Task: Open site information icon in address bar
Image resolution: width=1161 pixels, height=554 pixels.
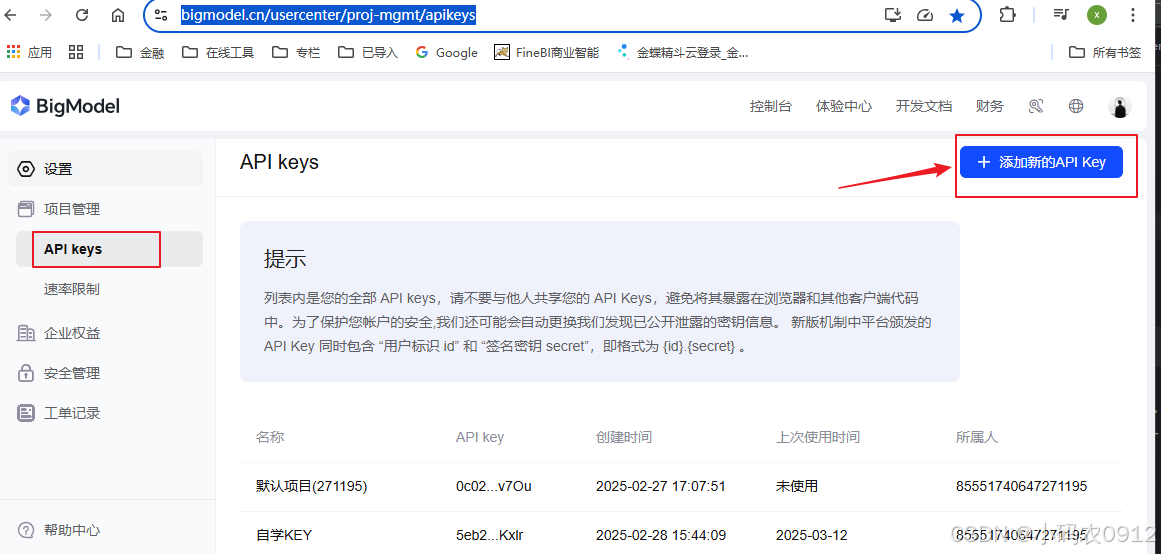Action: coord(161,15)
